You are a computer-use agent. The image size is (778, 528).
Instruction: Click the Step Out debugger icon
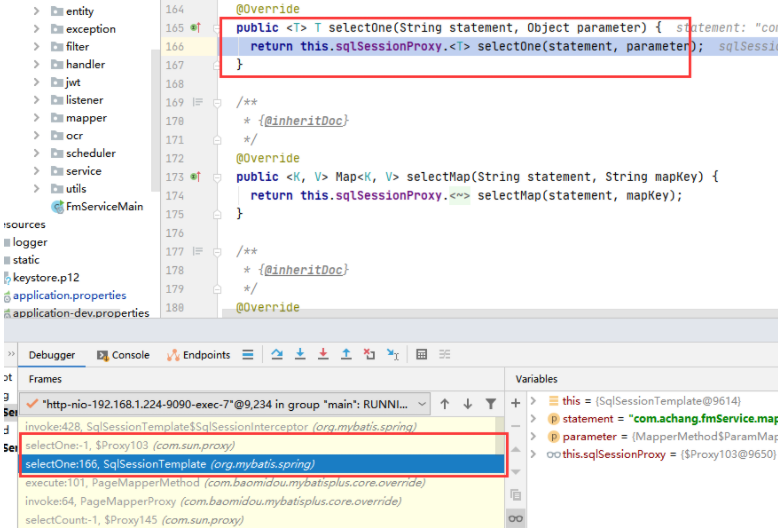pos(346,354)
